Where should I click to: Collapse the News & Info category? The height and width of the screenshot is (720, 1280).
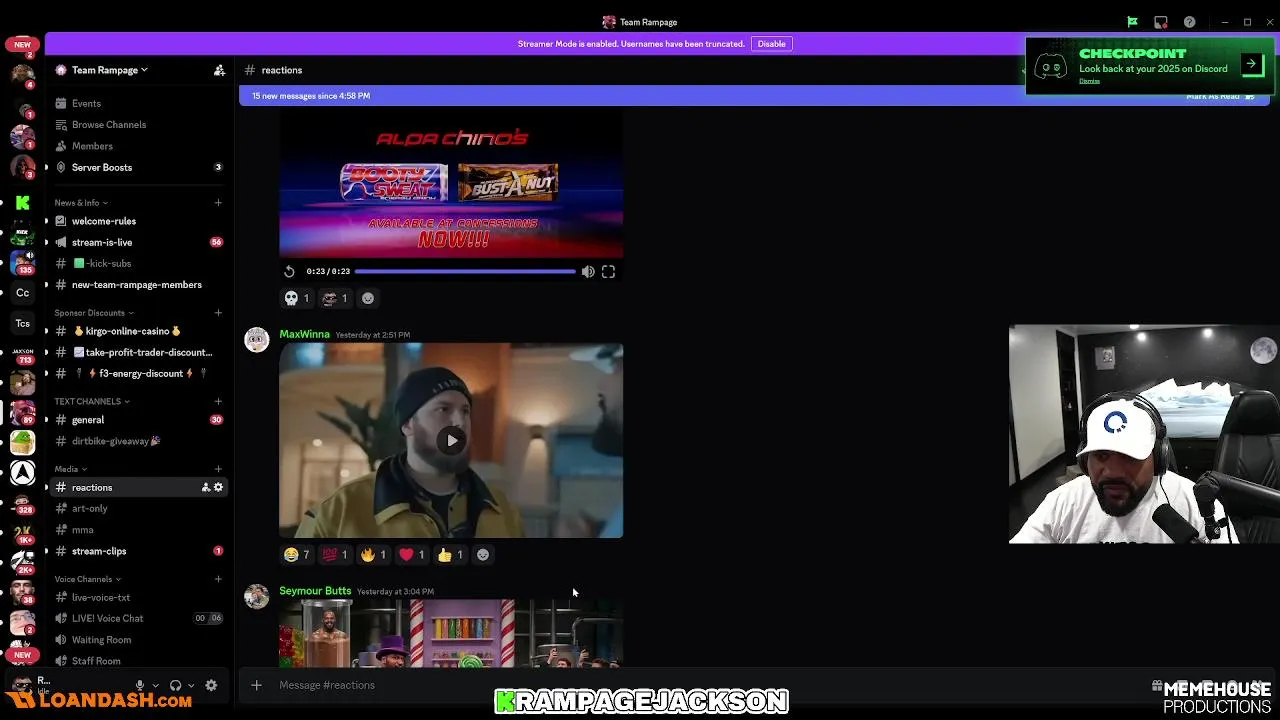[80, 203]
